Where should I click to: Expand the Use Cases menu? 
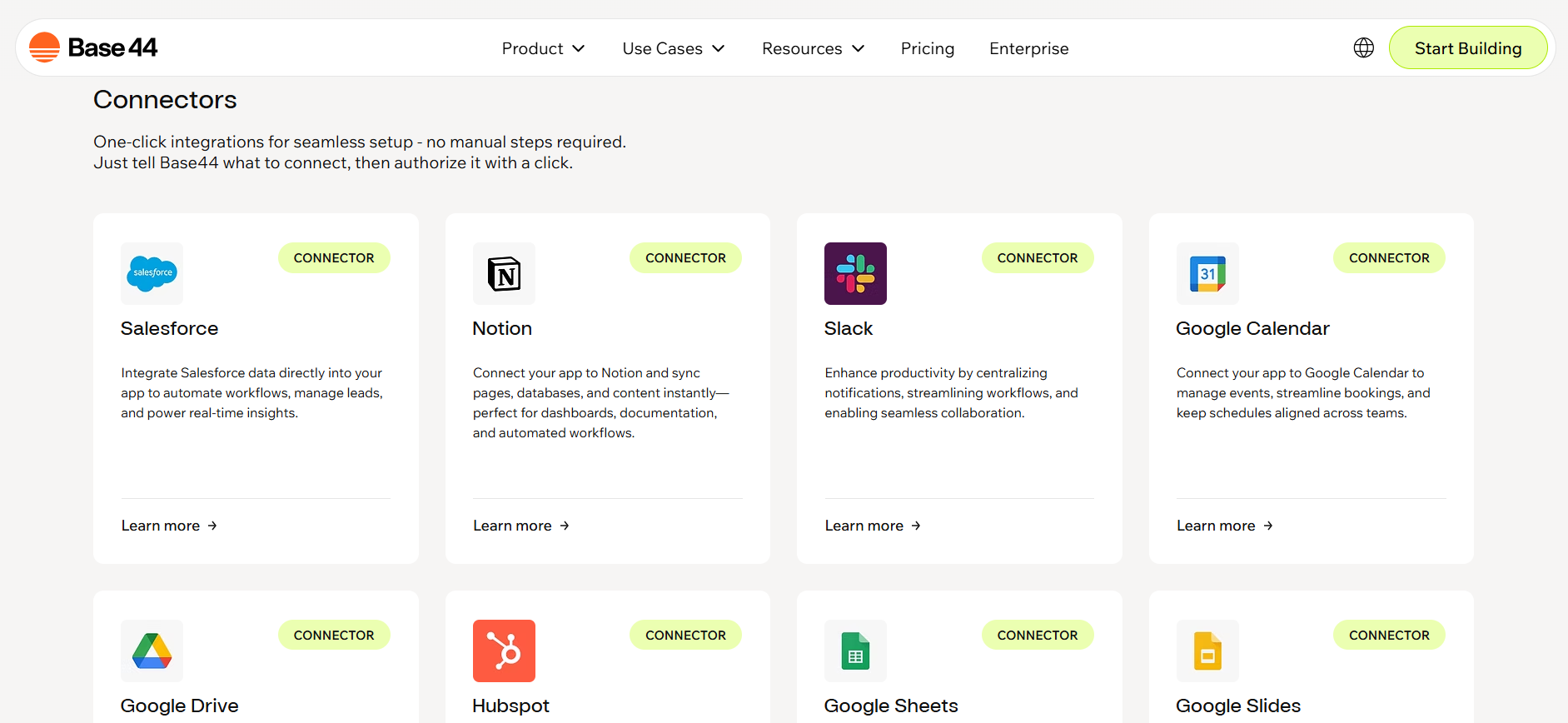674,48
